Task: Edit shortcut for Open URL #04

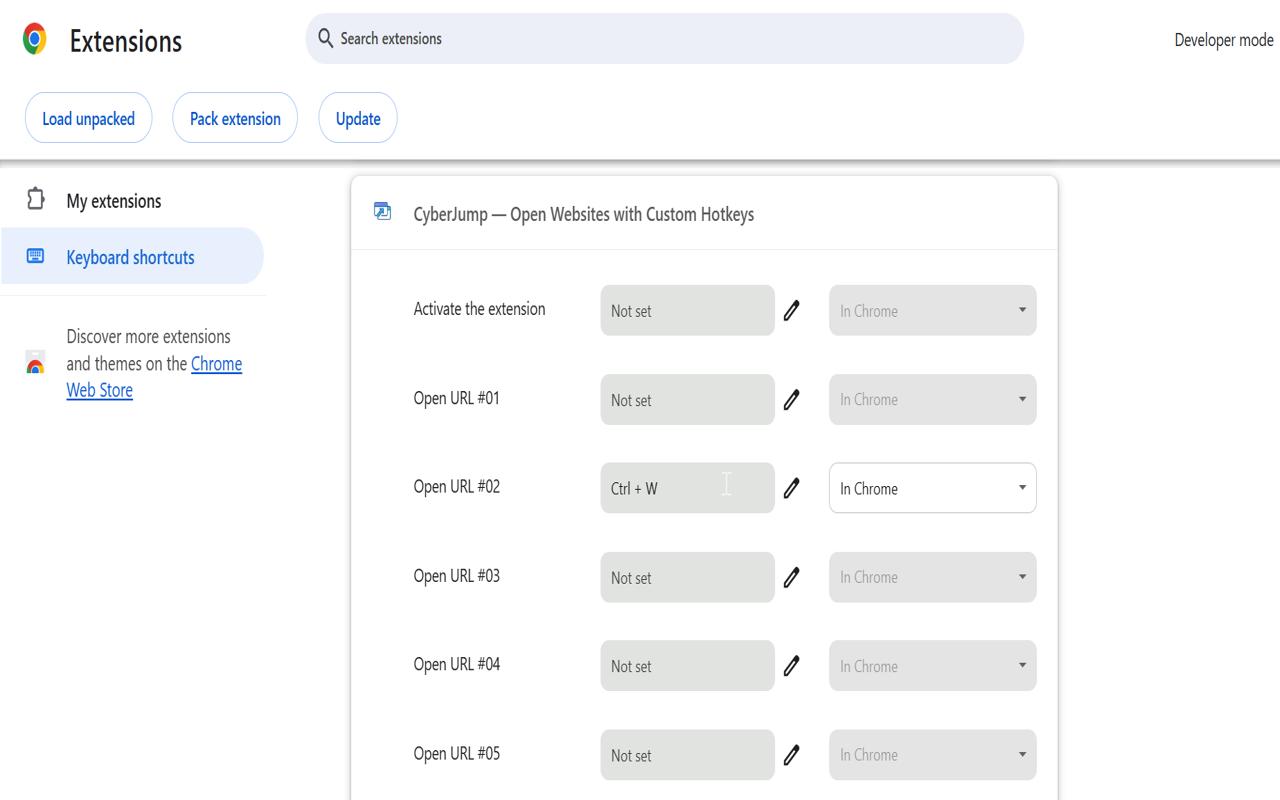Action: (792, 666)
